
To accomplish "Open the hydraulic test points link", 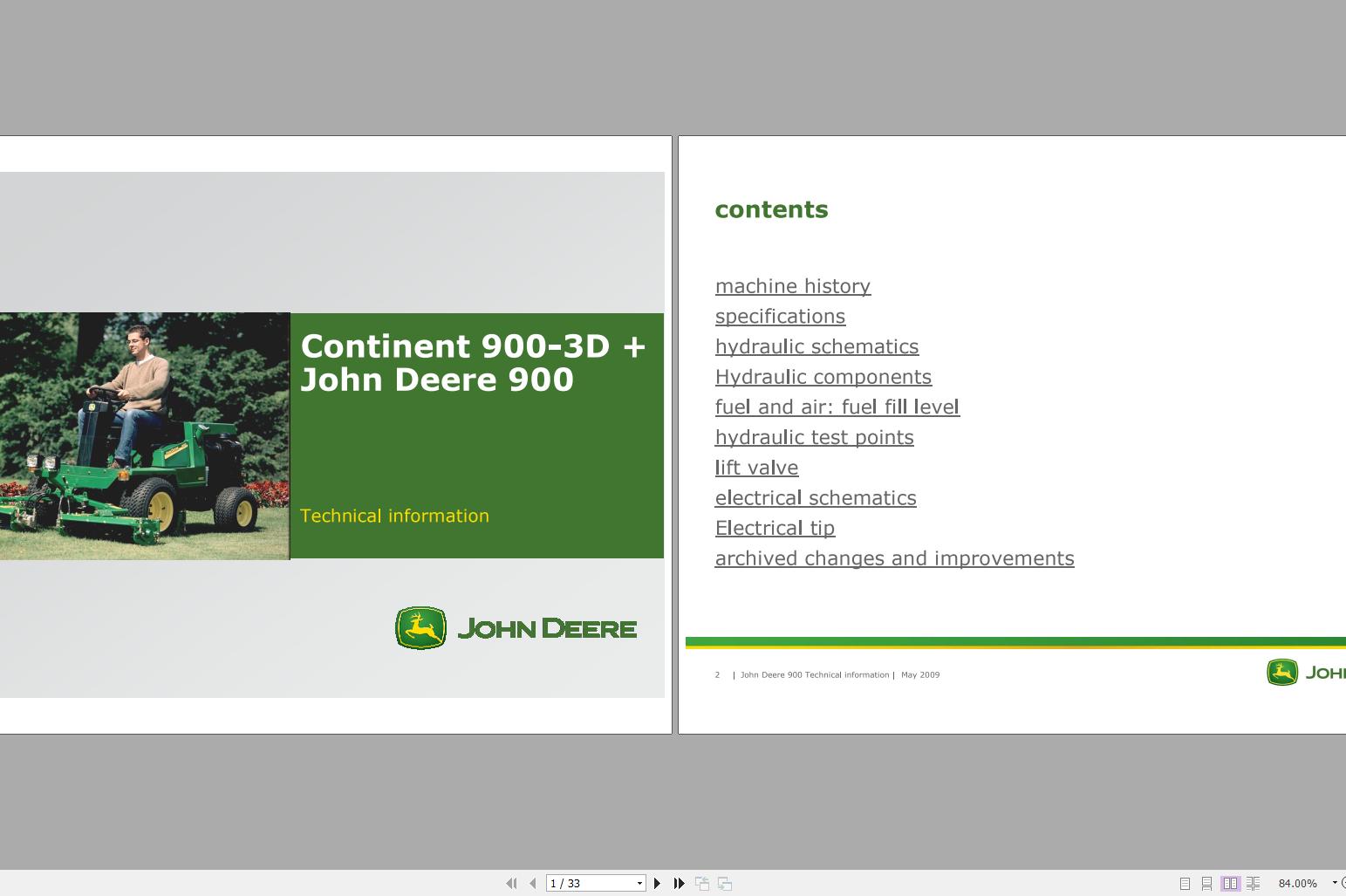I will 815,437.
